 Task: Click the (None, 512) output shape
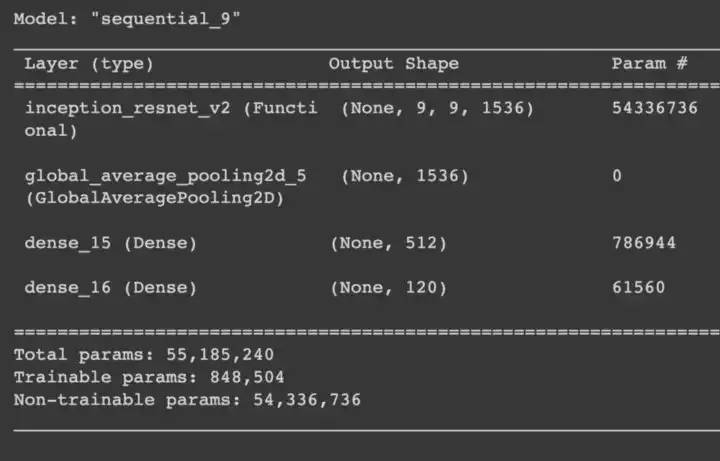pyautogui.click(x=388, y=243)
